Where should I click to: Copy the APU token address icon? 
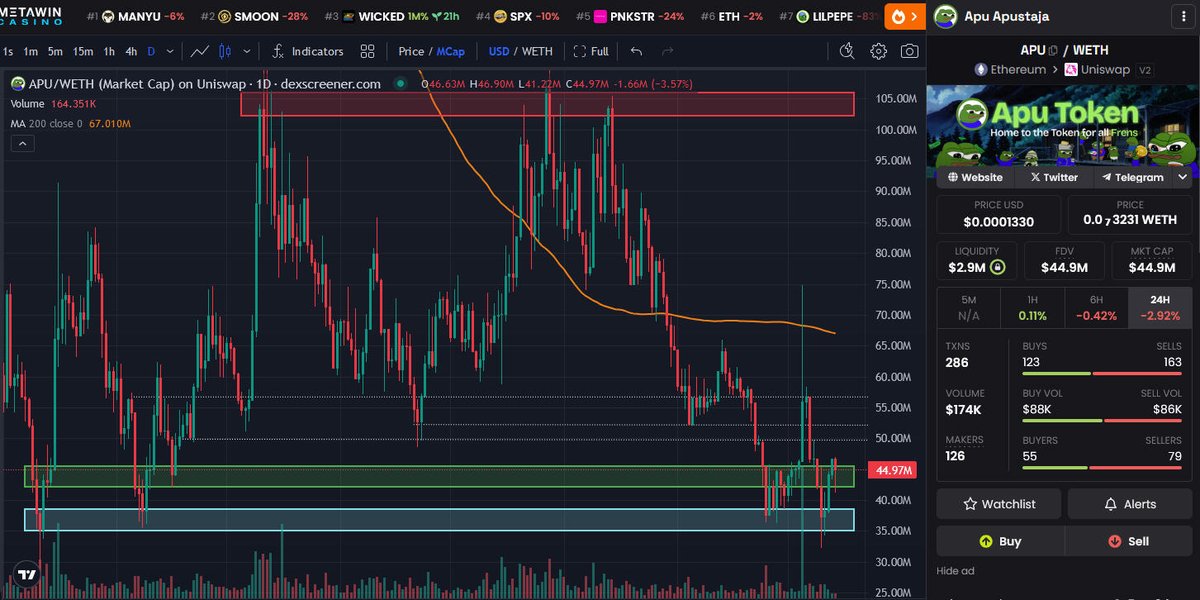coord(1052,50)
